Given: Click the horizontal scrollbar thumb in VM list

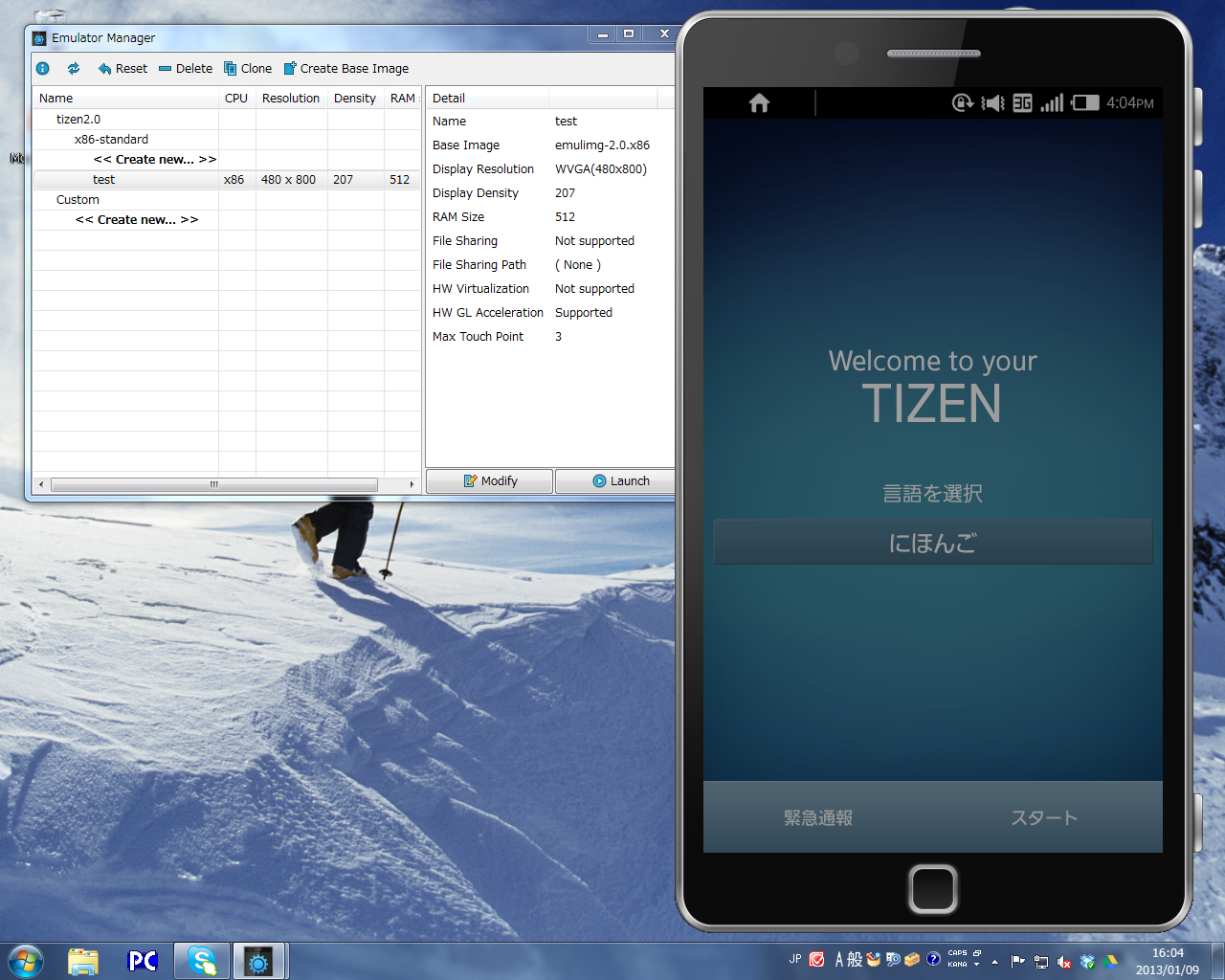Looking at the screenshot, I should [x=214, y=484].
